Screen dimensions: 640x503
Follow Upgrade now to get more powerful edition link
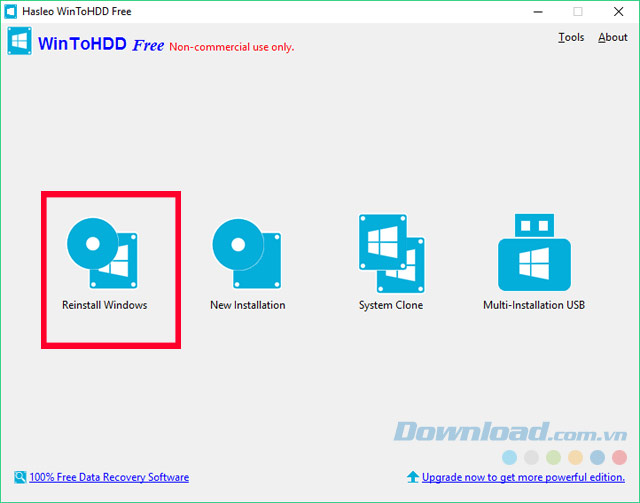(x=523, y=477)
